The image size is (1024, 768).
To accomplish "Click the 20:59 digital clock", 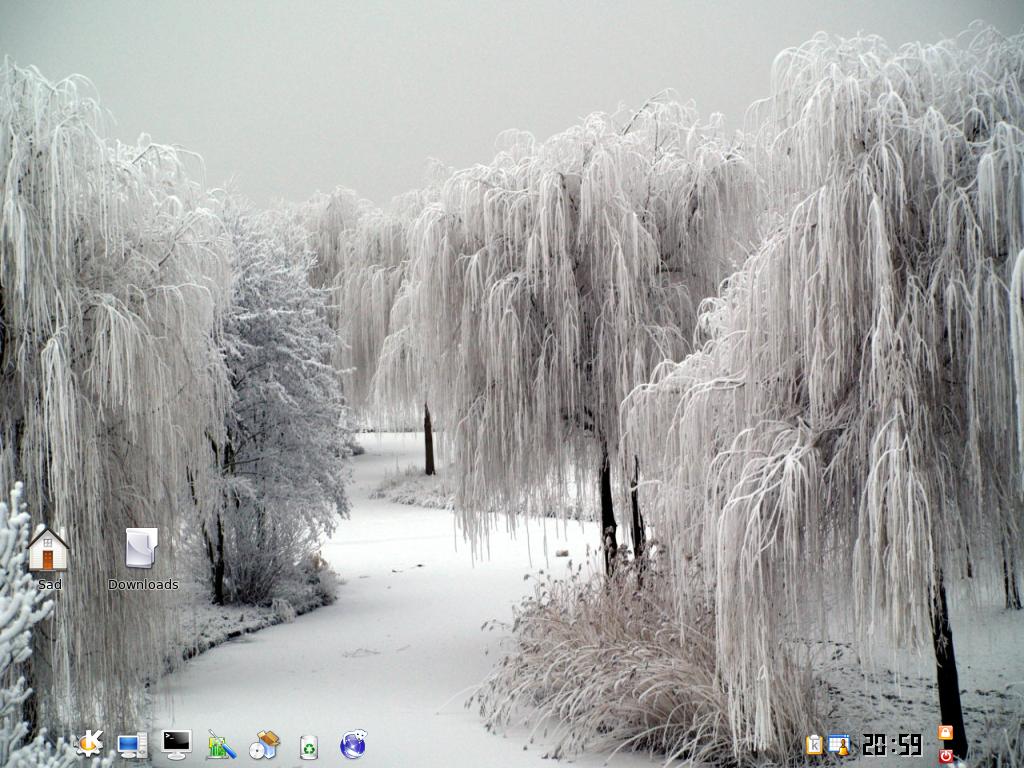I will click(x=892, y=744).
